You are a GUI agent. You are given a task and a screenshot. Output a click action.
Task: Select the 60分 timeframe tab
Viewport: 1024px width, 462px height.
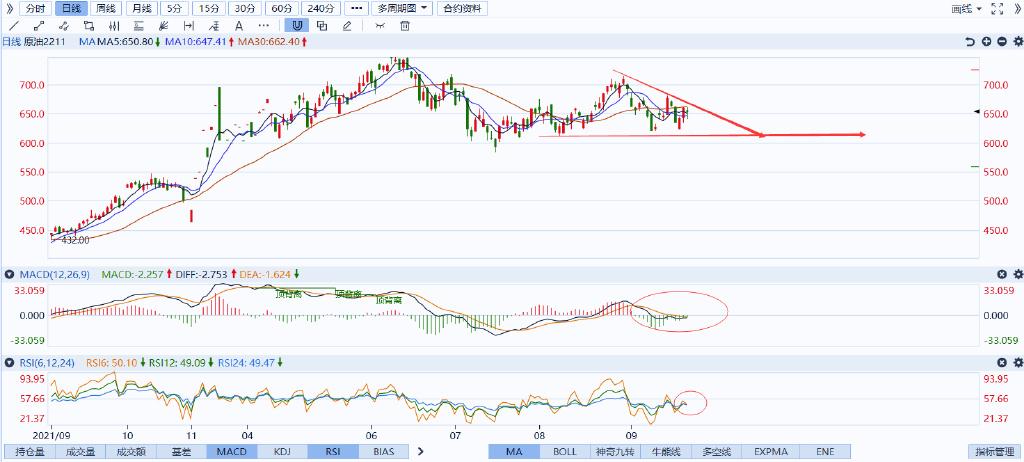(x=282, y=8)
